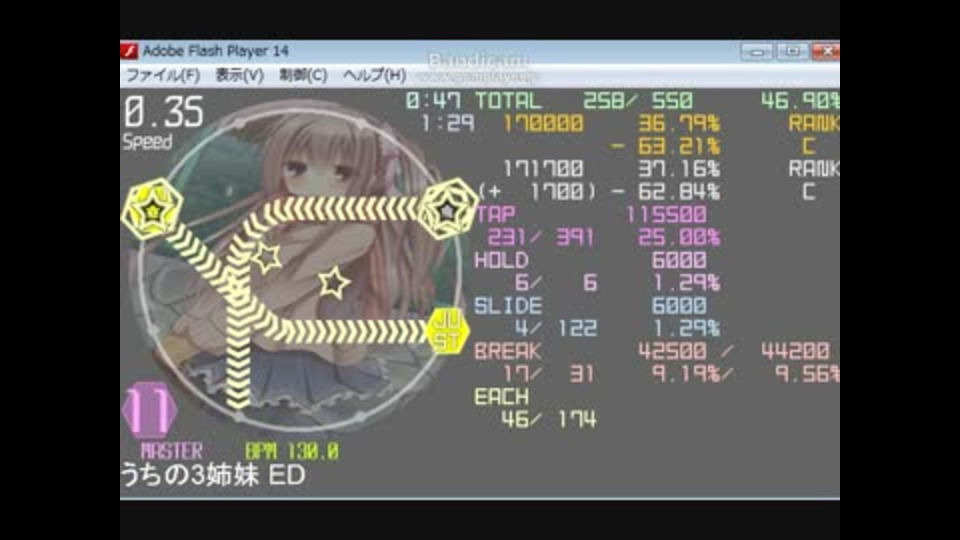Image resolution: width=960 pixels, height=540 pixels.
Task: Click the 36.79% percentage
Action: [x=678, y=124]
